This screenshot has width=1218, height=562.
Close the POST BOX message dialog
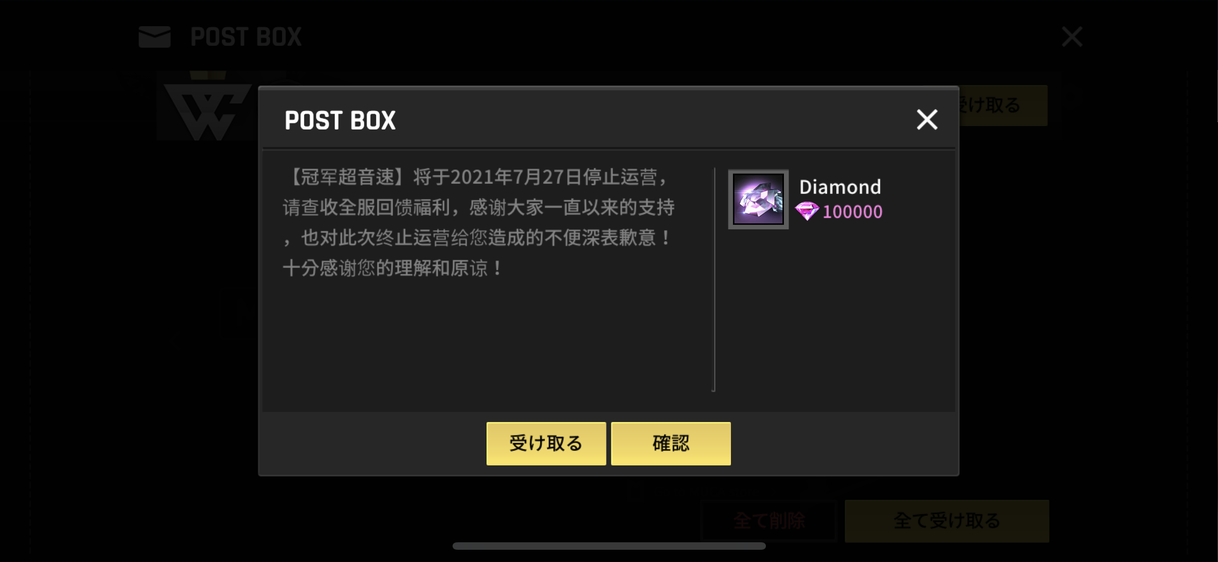pyautogui.click(x=927, y=120)
